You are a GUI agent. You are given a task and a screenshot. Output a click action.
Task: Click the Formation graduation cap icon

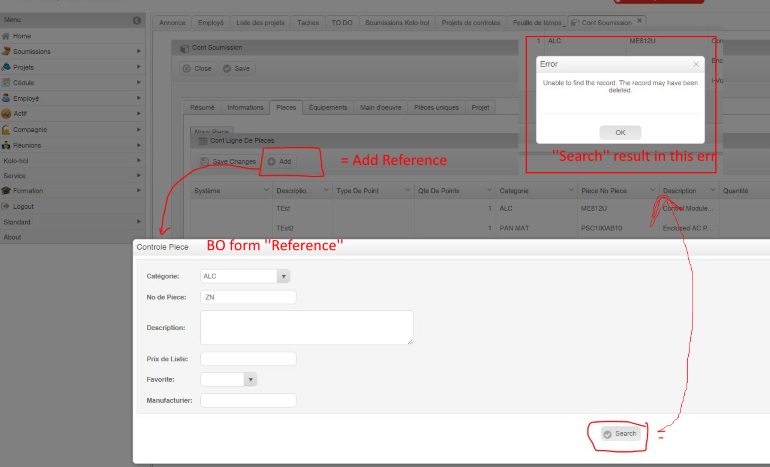pyautogui.click(x=6, y=191)
